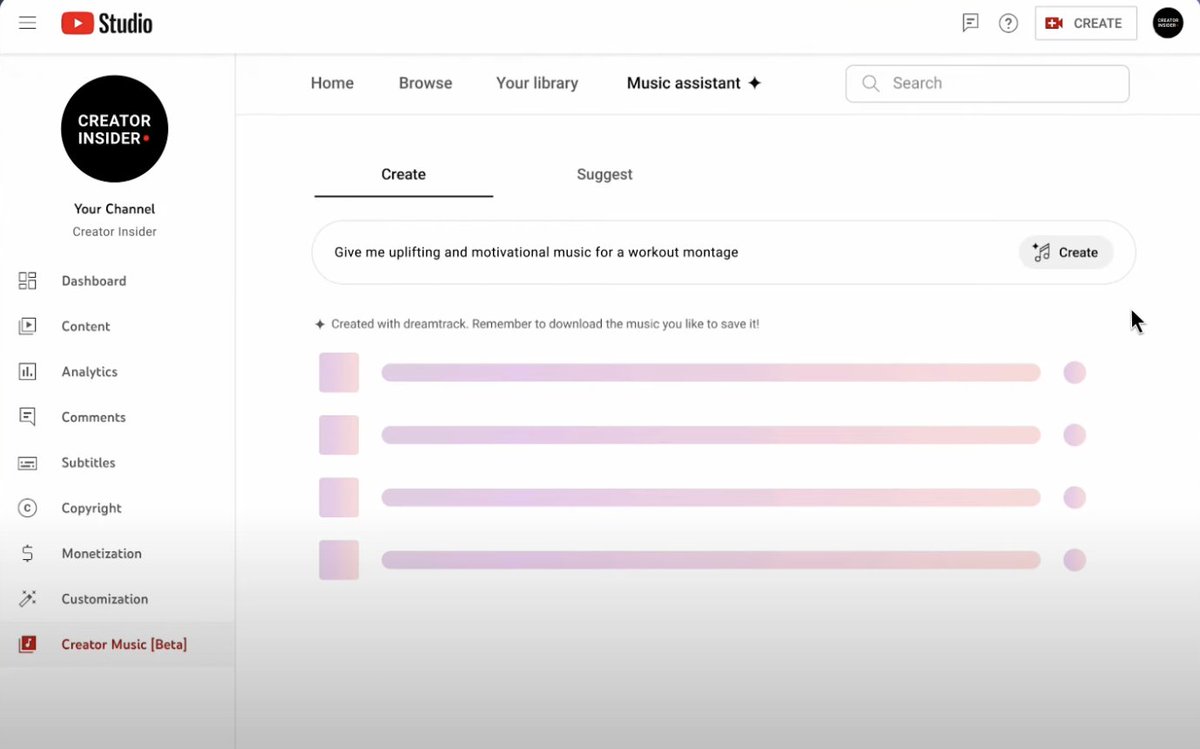Click the CREATE video button
The image size is (1200, 749).
(1085, 23)
